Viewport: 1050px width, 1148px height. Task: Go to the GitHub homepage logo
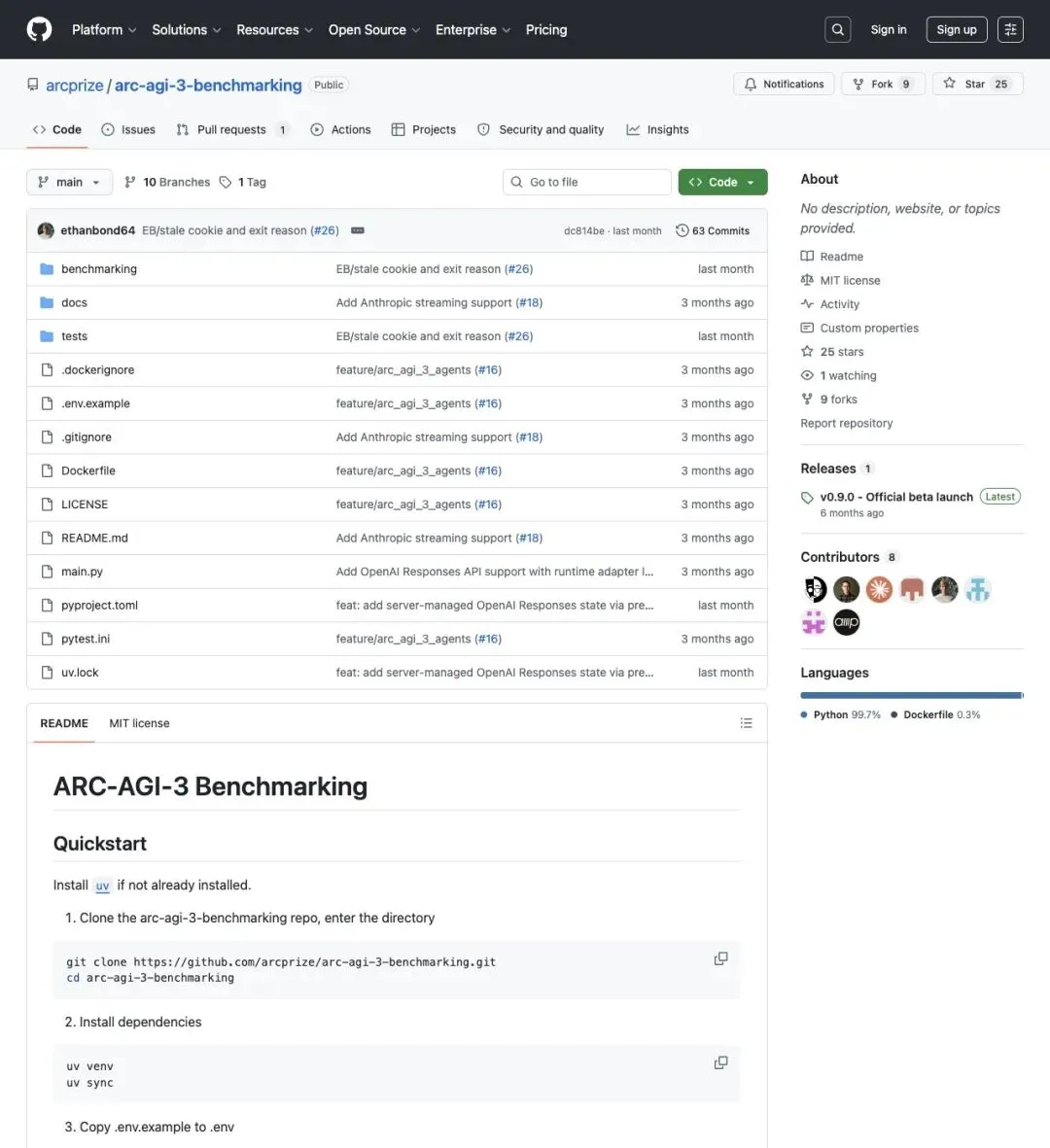tap(40, 29)
